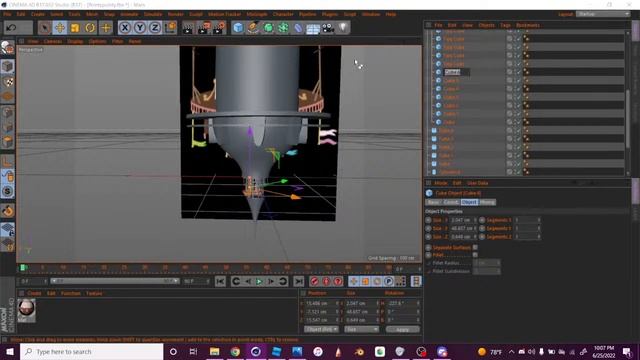This screenshot has width=640, height=360.
Task: Open the Render menu
Action: click(x=176, y=14)
